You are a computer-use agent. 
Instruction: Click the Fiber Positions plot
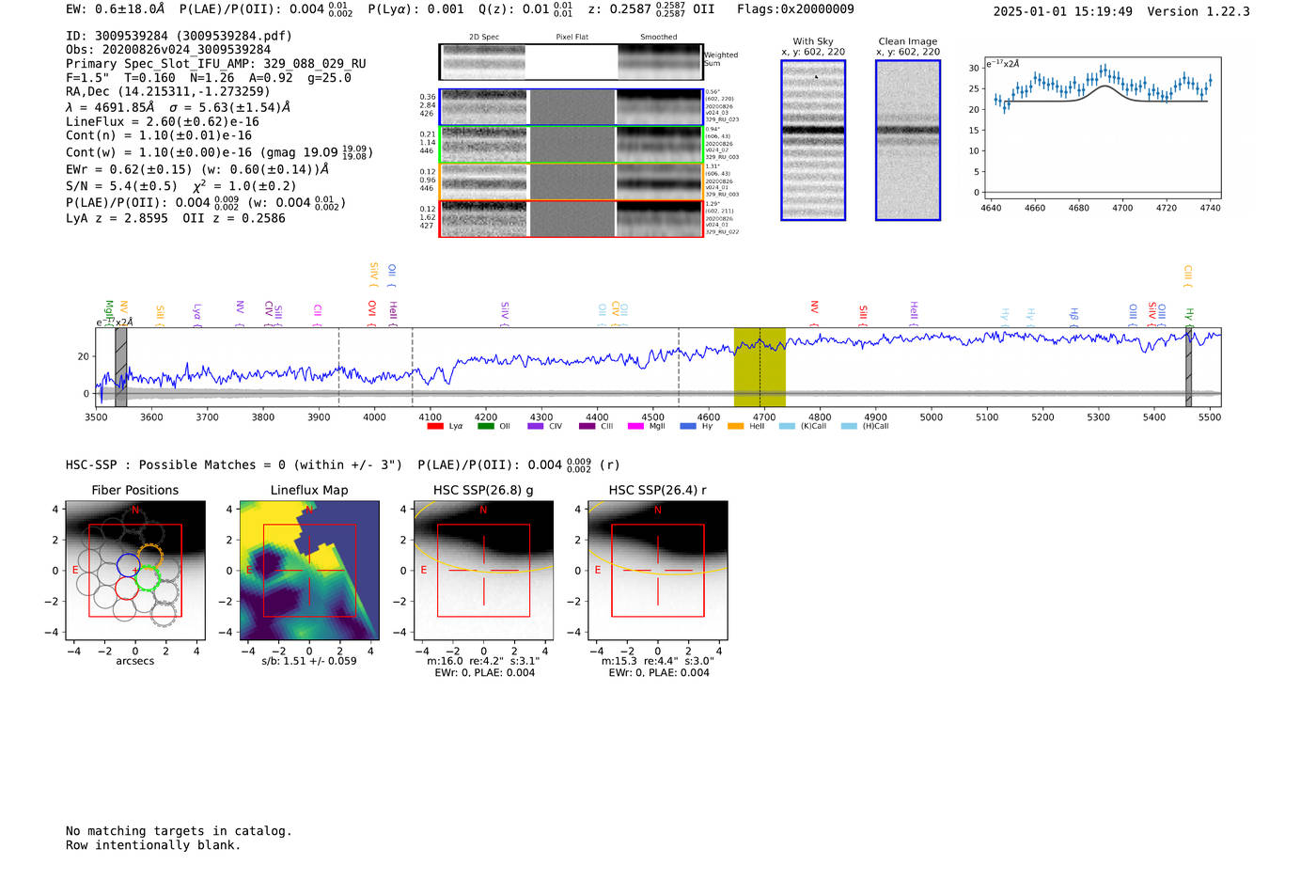(x=135, y=571)
